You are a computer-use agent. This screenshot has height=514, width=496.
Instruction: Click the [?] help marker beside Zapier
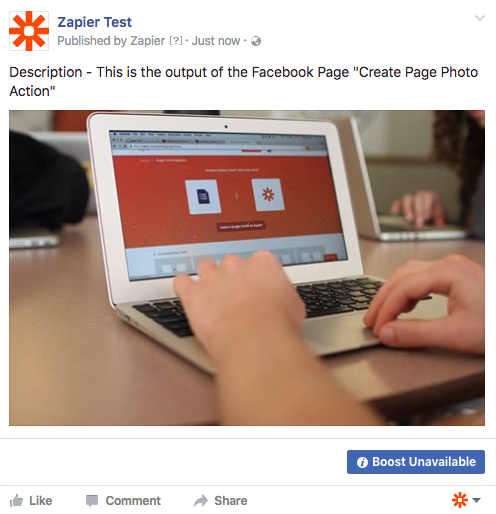176,41
